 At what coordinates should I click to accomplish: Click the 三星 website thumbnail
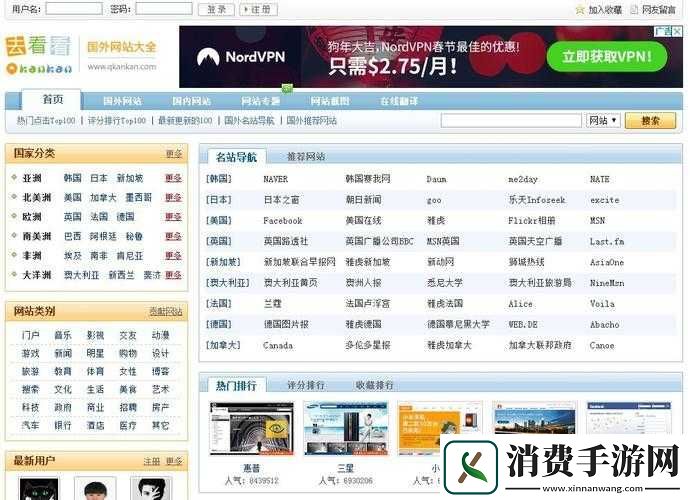346,428
